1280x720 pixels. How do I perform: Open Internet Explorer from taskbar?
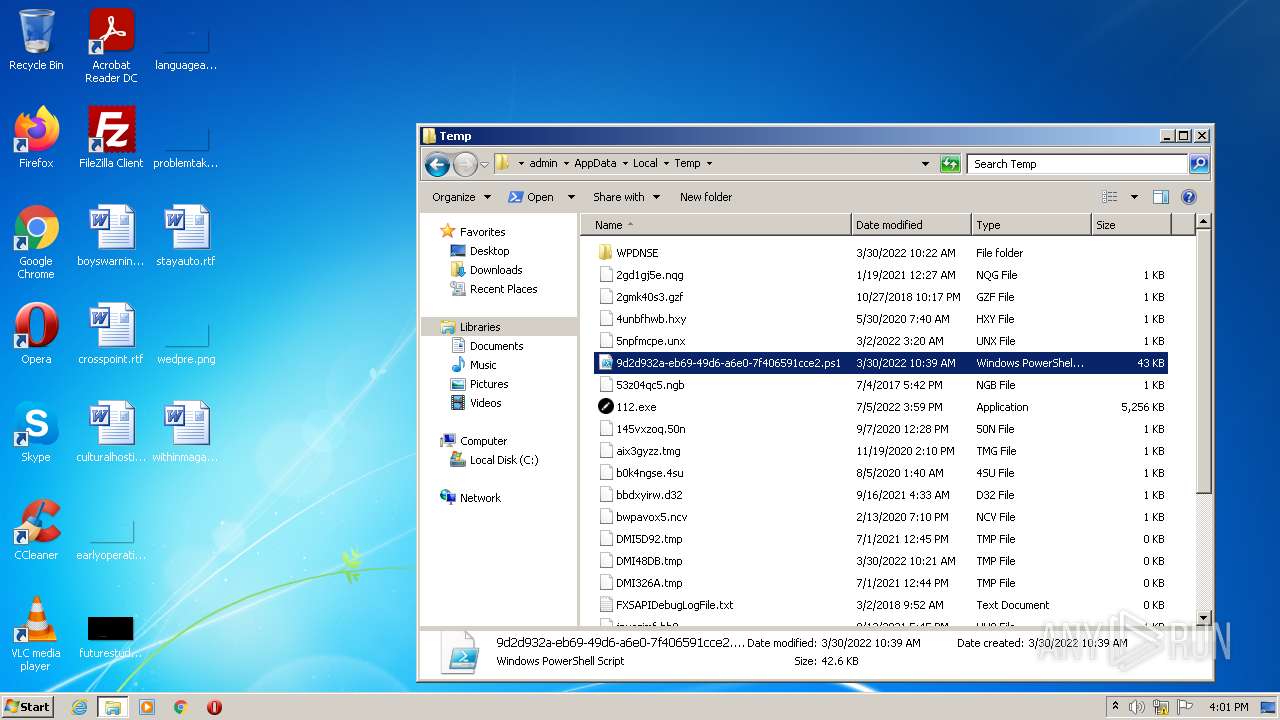[79, 707]
